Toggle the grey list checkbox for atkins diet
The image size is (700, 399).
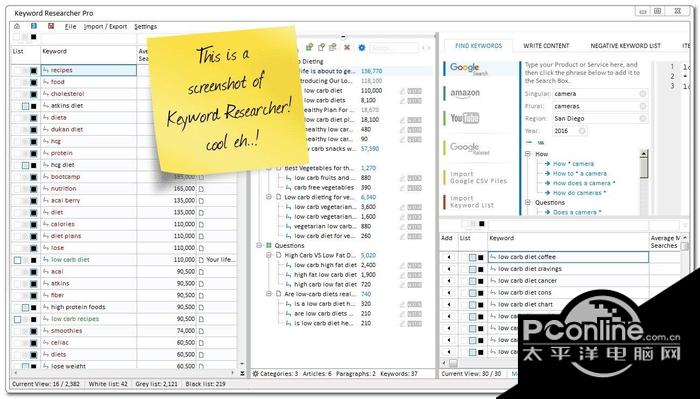(x=25, y=106)
